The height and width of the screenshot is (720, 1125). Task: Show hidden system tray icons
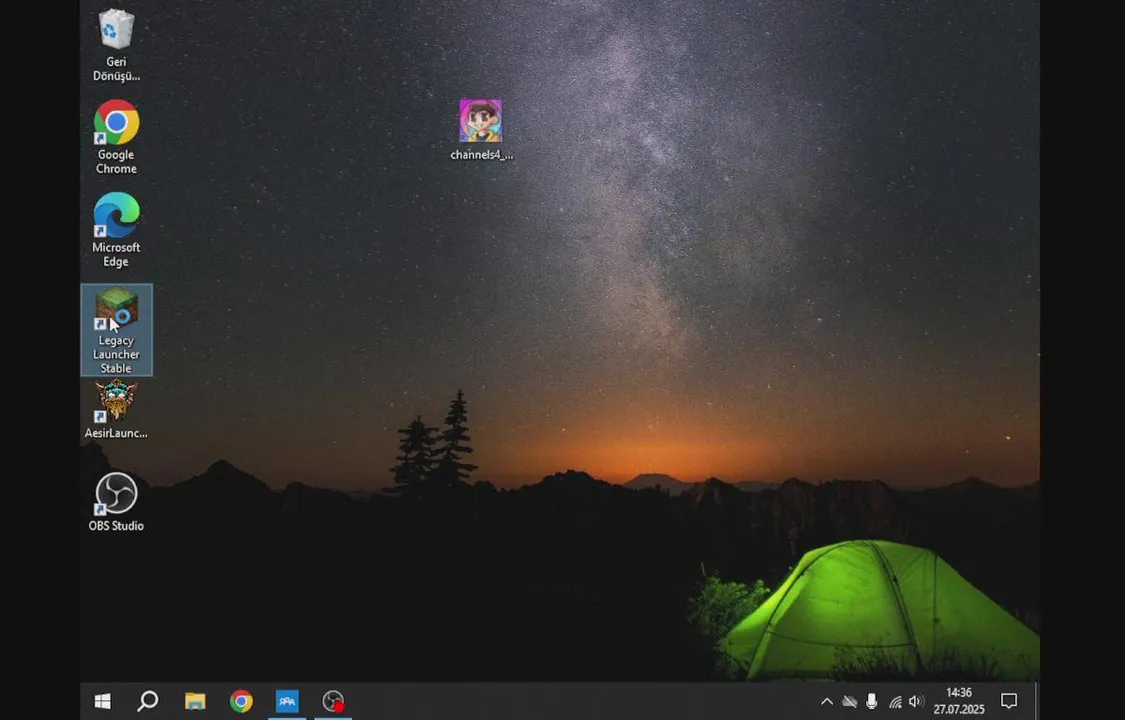pos(827,701)
